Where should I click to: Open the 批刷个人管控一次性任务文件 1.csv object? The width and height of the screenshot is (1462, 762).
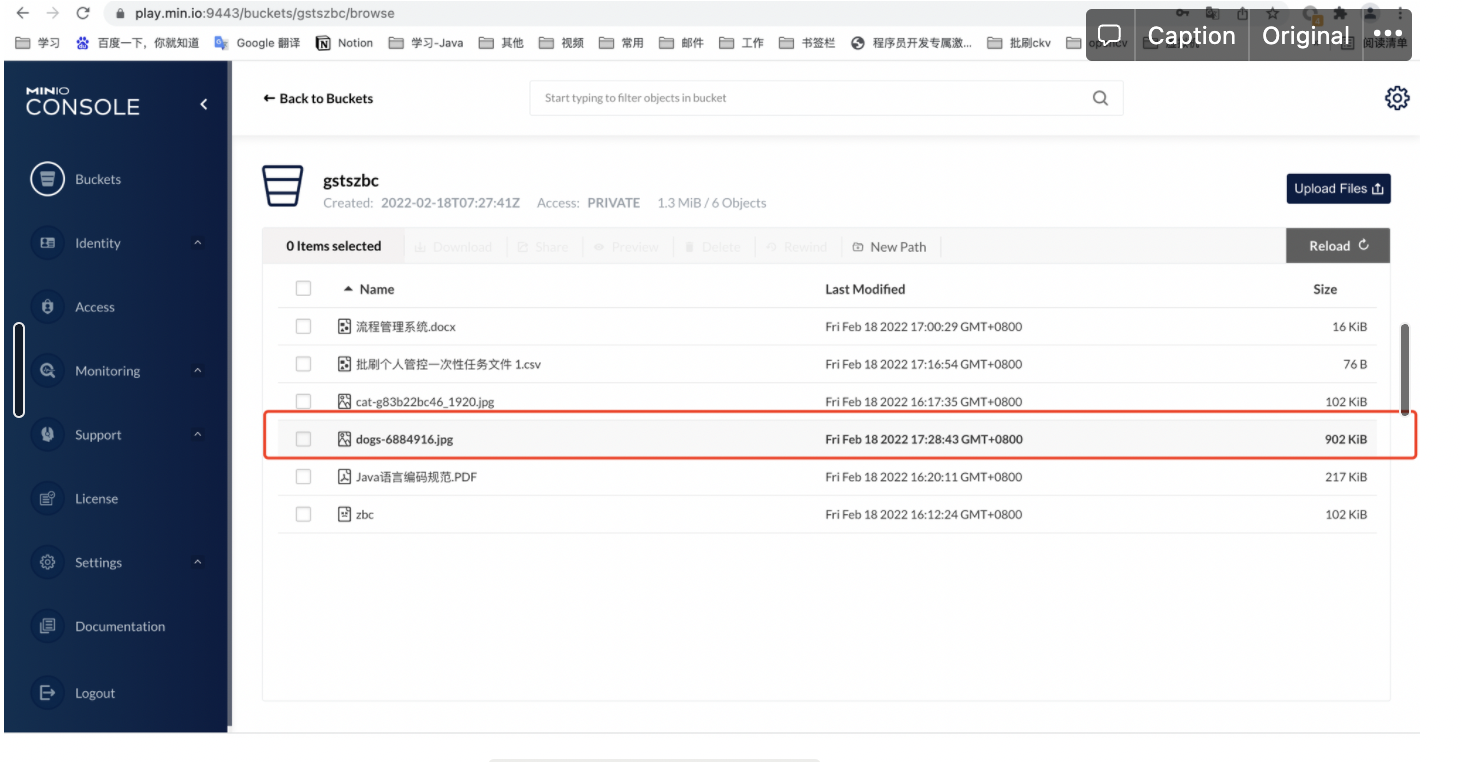coord(448,364)
